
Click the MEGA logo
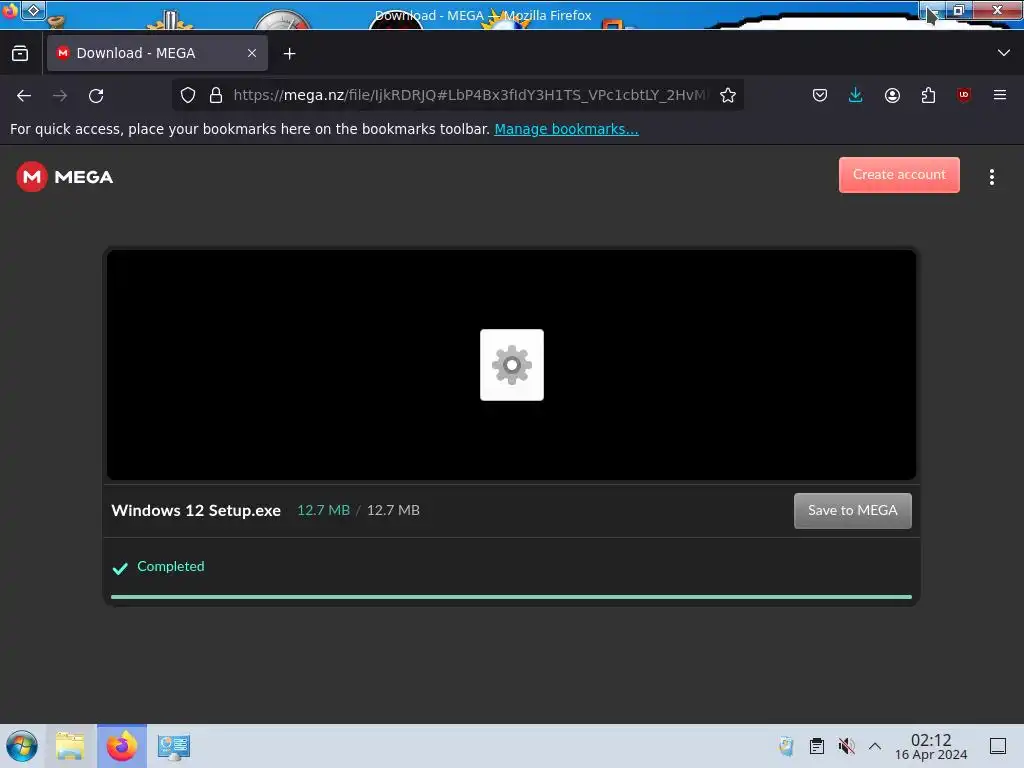point(65,176)
